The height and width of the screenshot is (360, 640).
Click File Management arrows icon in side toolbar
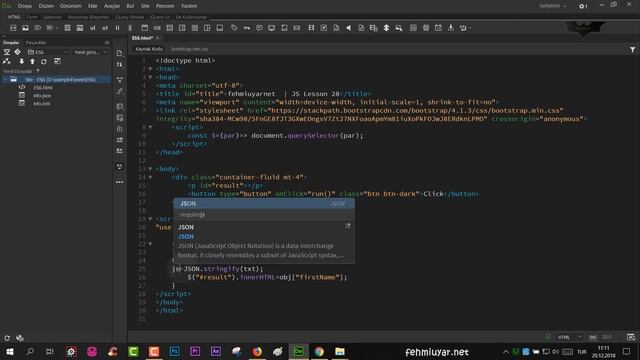pos(120,64)
